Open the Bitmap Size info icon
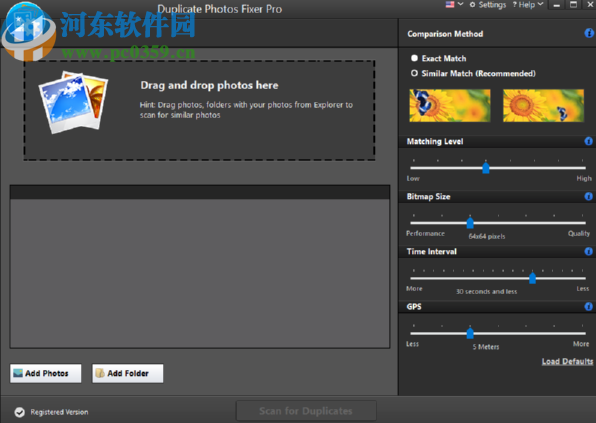This screenshot has width=596, height=423. pos(589,196)
